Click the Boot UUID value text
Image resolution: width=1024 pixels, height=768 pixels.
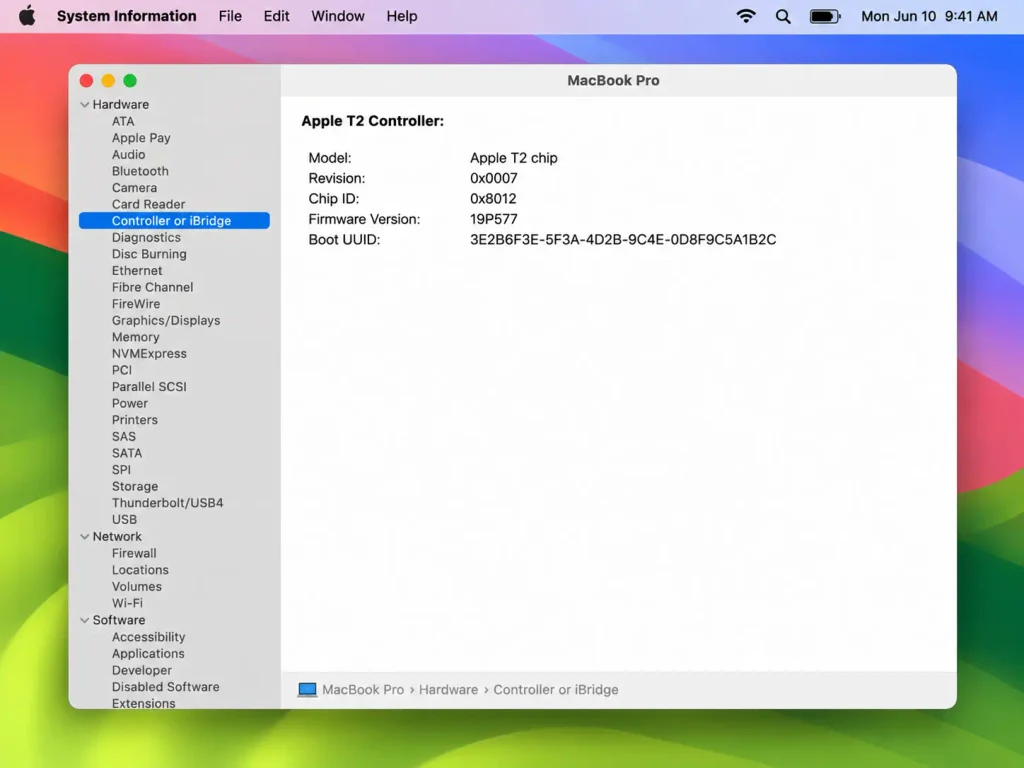623,240
